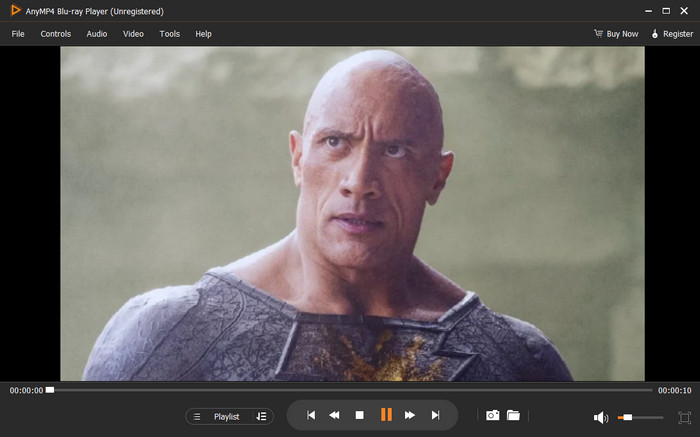The height and width of the screenshot is (437, 700).
Task: Open the snapshot folder icon
Action: point(513,415)
